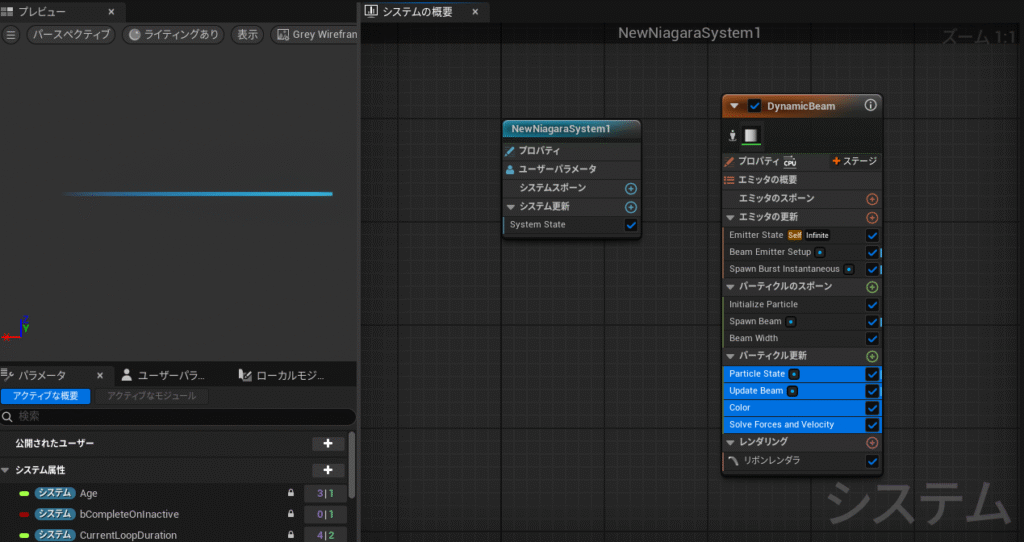Viewport: 1024px width, 542px height.
Task: Close the システムの概要 tab
Action: (475, 12)
